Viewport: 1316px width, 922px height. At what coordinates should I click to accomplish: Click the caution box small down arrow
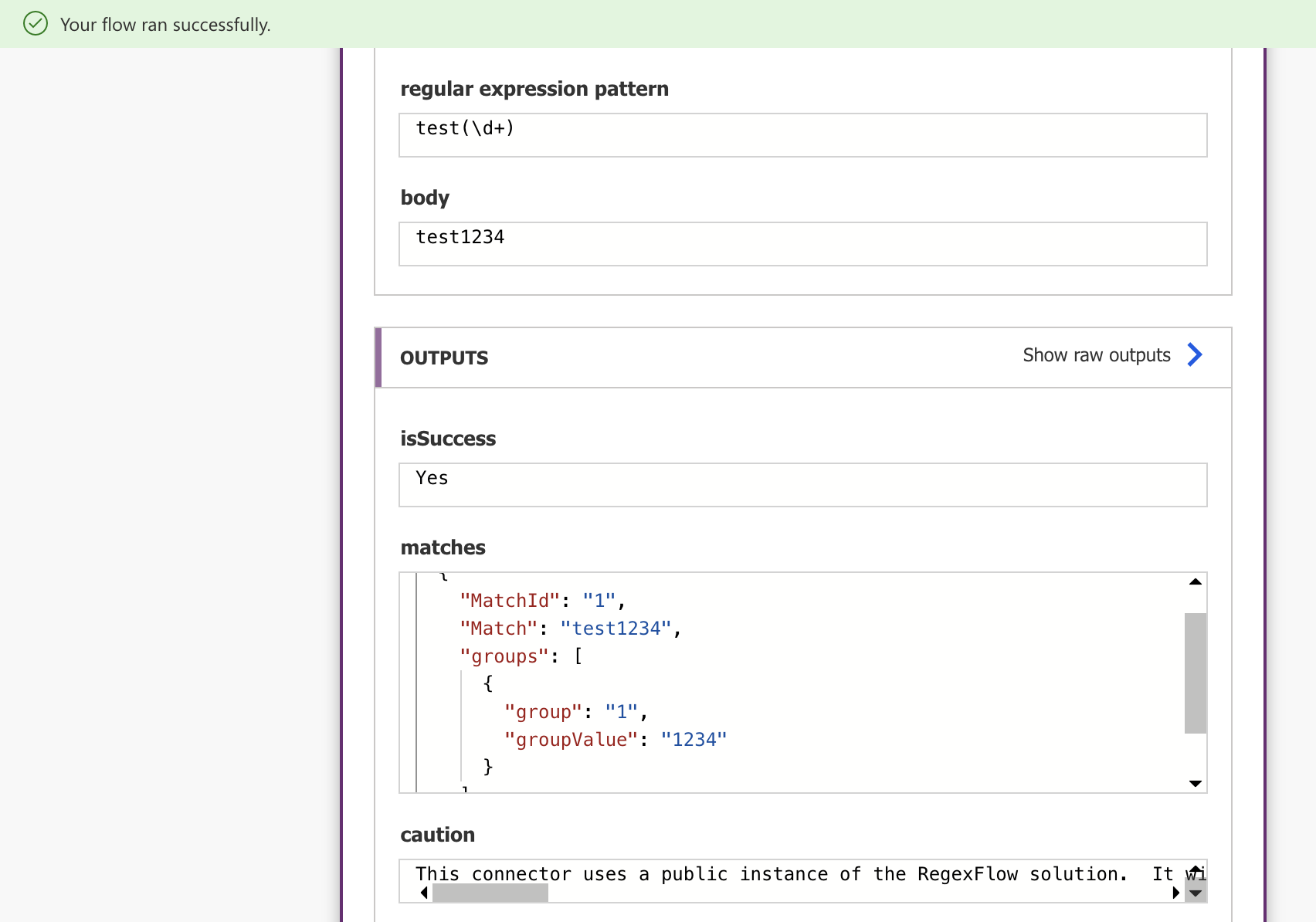pyautogui.click(x=1196, y=893)
